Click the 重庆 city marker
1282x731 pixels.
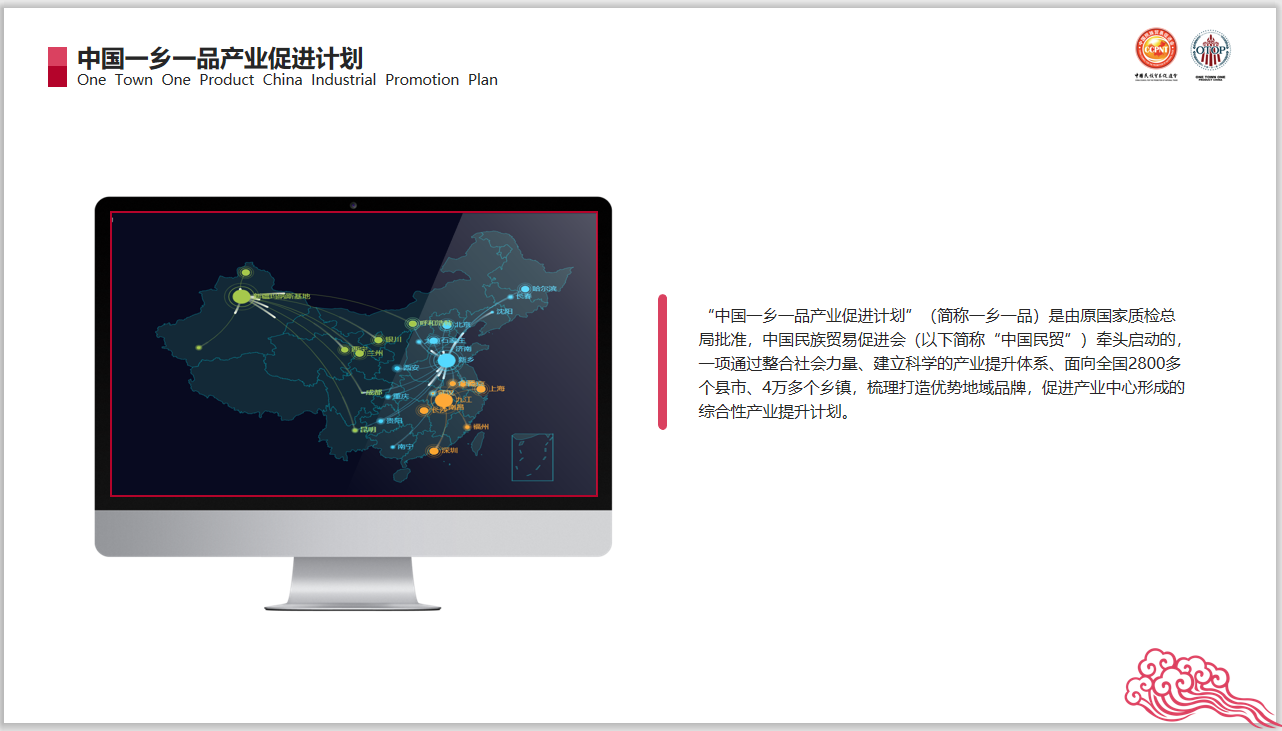388,397
